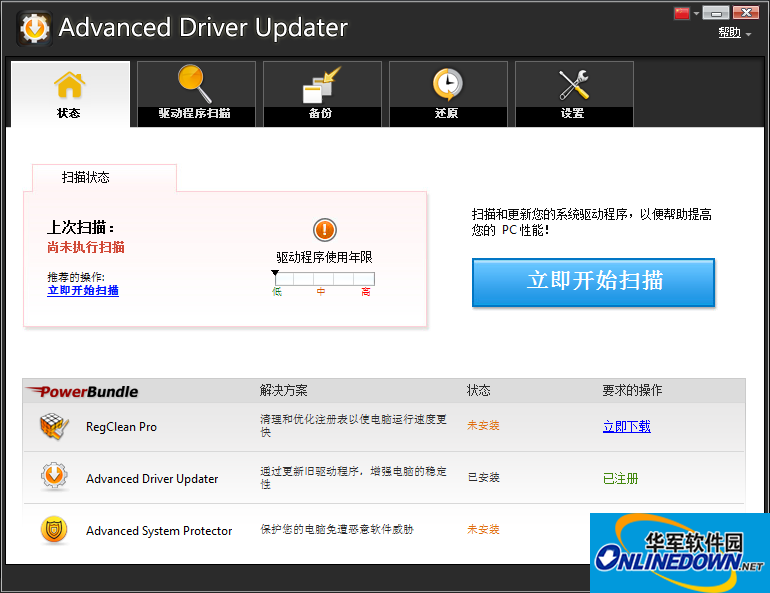Click the house icon on status tab

pyautogui.click(x=69, y=84)
